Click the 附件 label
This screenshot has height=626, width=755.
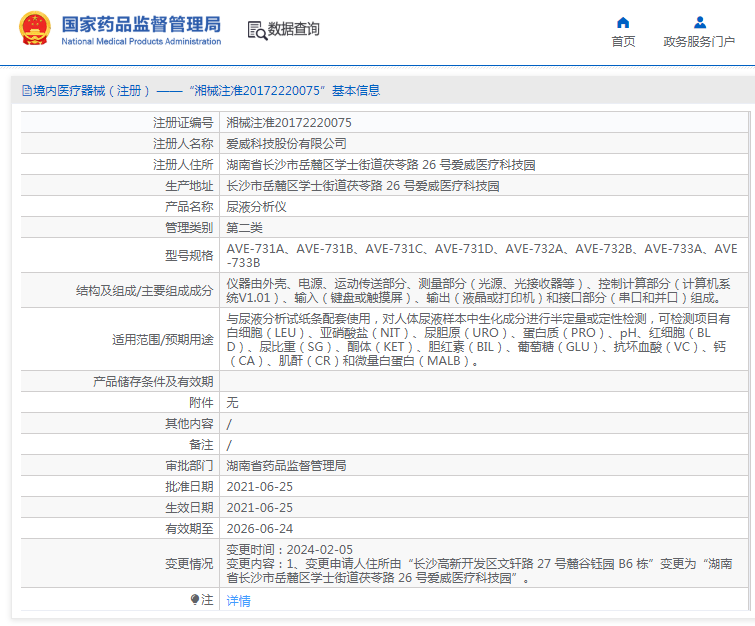pyautogui.click(x=201, y=403)
